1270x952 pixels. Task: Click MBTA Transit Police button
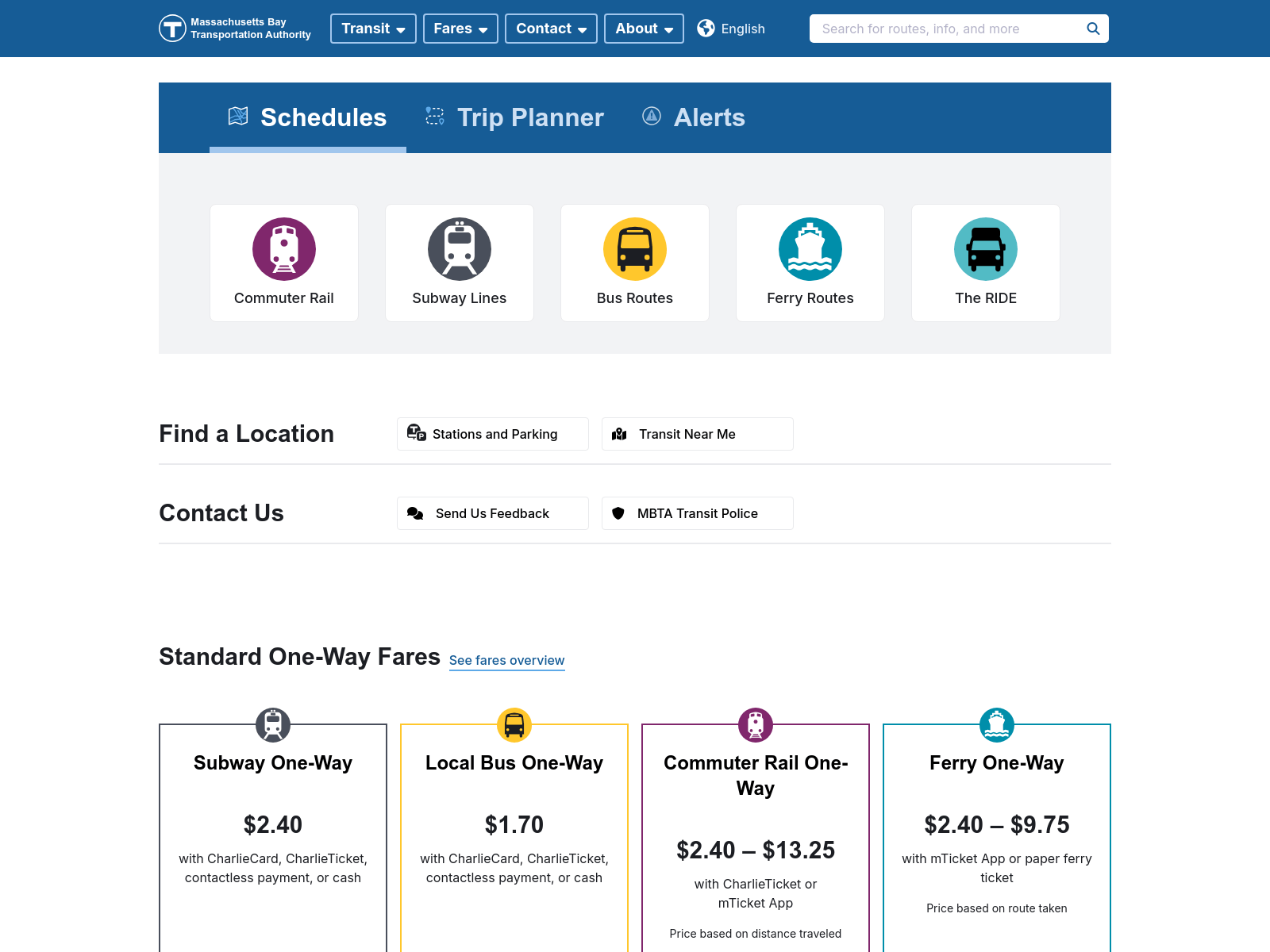(698, 513)
